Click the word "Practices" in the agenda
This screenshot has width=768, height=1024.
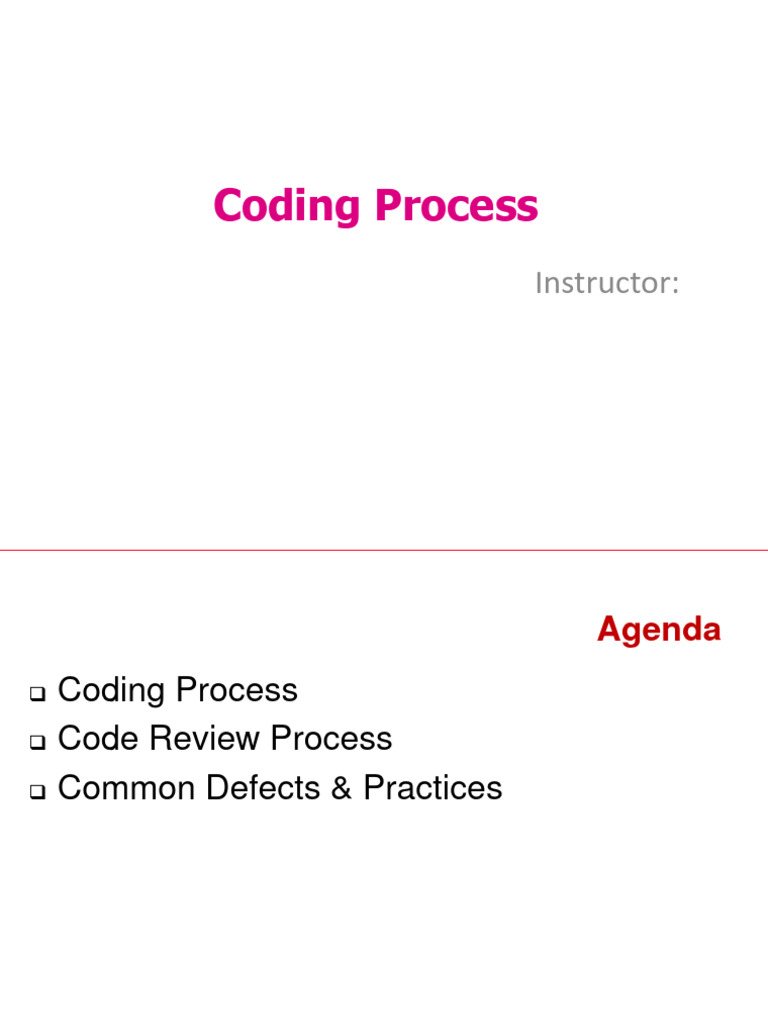click(432, 788)
